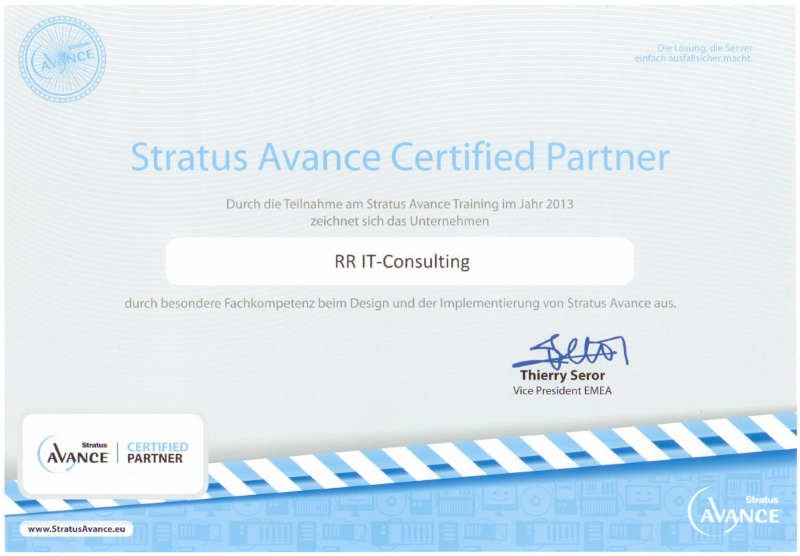
Task: Click the 'Die Lösung, die Server' tagline
Action: click(x=705, y=48)
